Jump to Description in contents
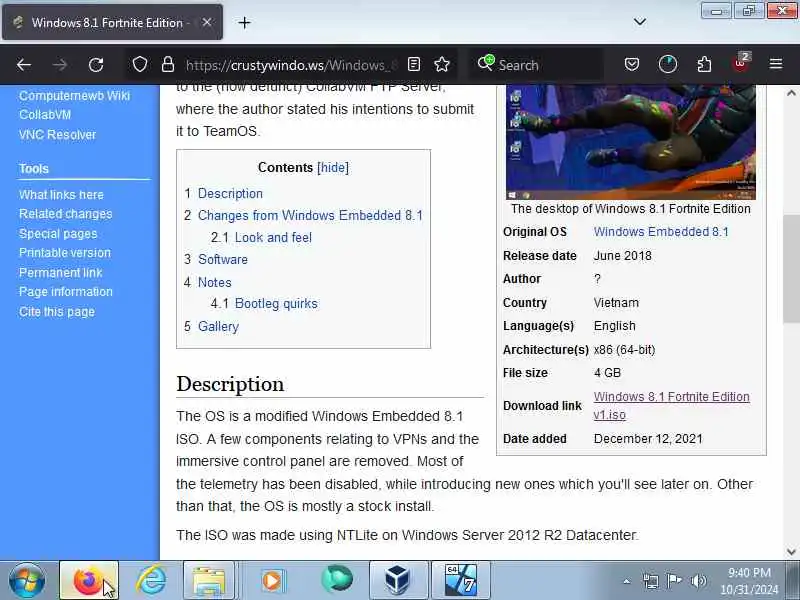The height and width of the screenshot is (600, 800). 230,194
